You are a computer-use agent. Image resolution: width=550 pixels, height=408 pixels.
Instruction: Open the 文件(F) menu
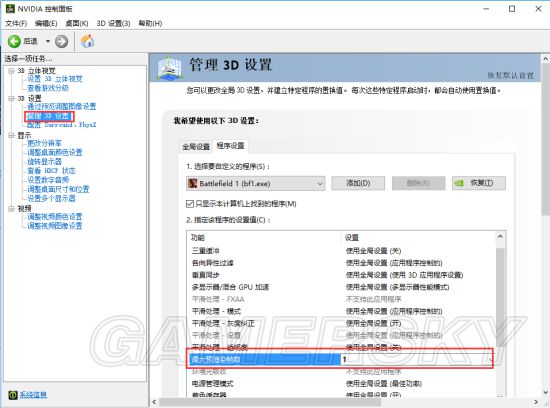coord(16,24)
